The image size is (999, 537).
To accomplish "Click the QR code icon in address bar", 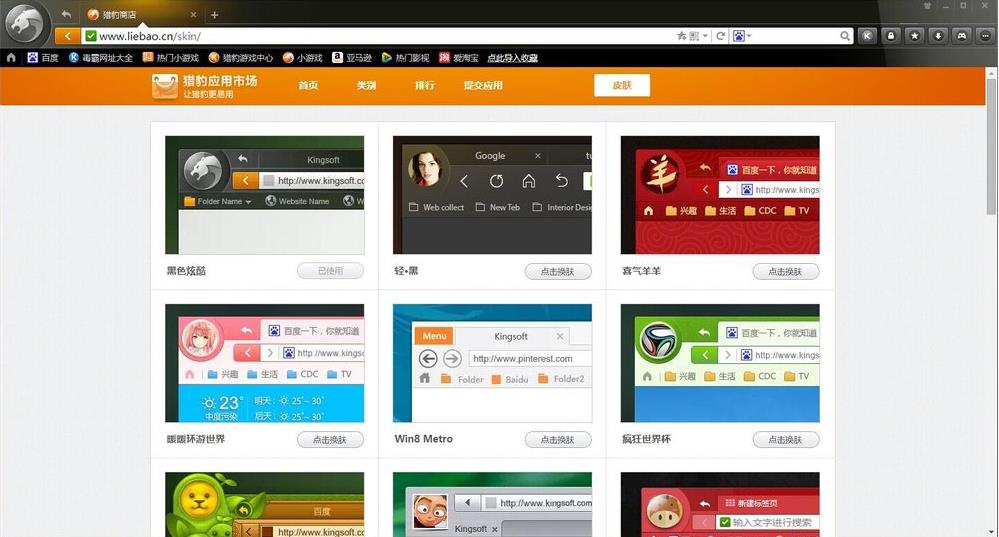I will tap(694, 36).
